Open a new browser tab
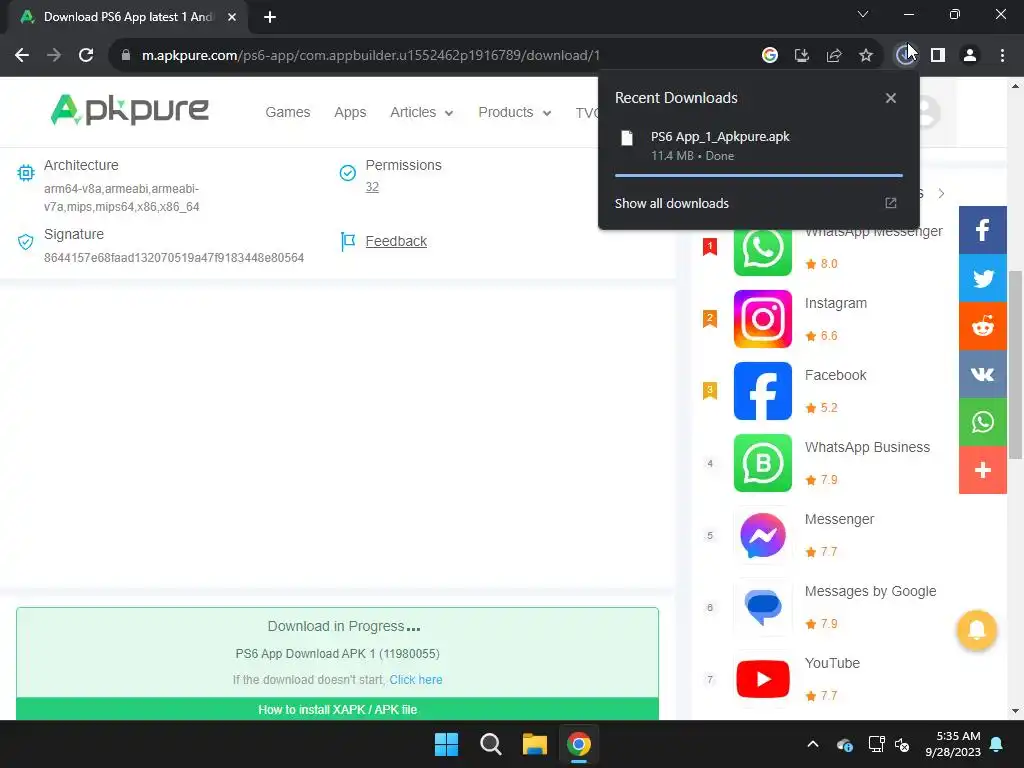Viewport: 1024px width, 768px height. click(x=270, y=17)
